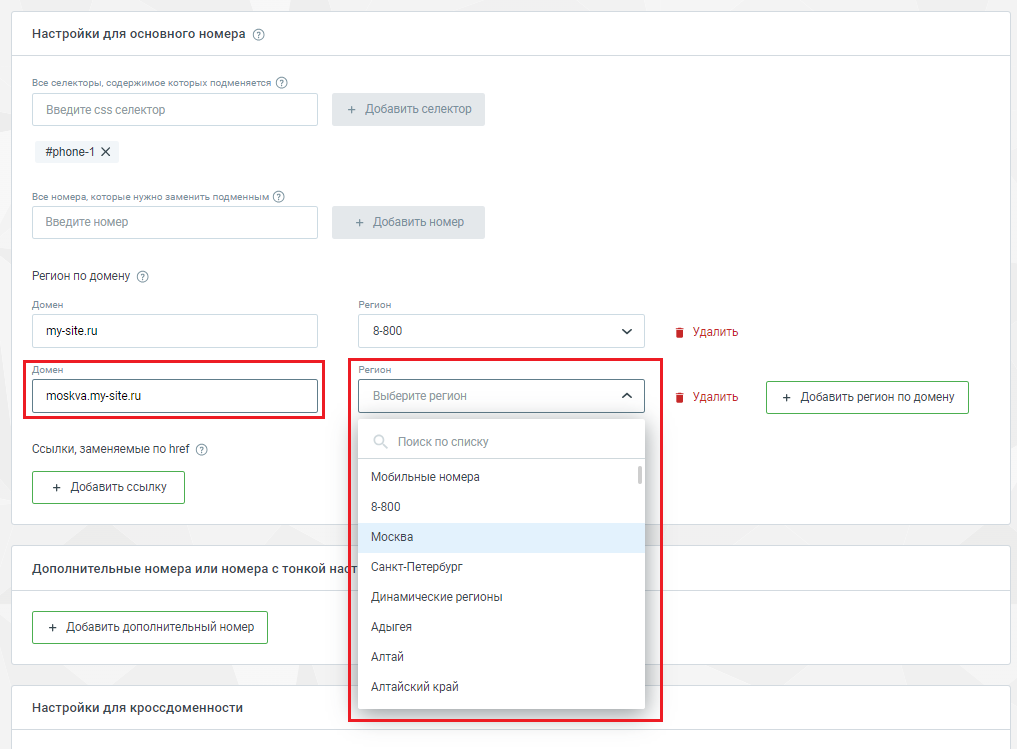Remove the #phone-1 selector tag
Screen dimensions: 1017x749
point(106,152)
